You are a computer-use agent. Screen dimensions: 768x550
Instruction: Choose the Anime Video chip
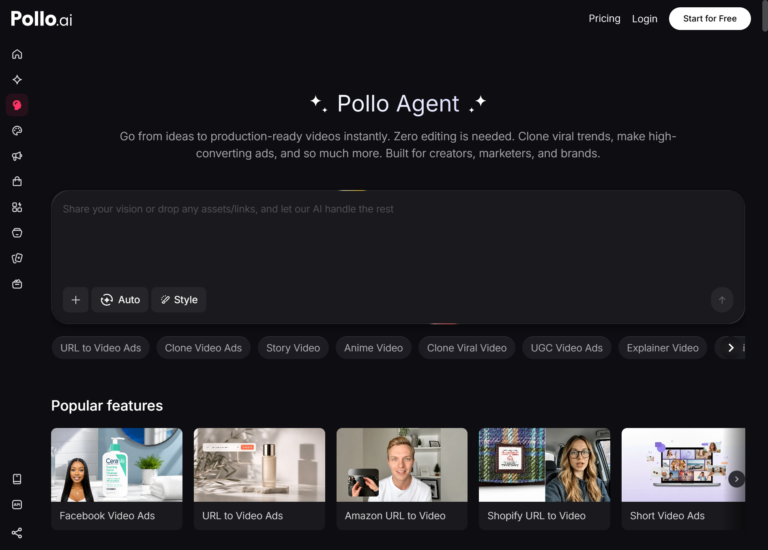tap(373, 348)
